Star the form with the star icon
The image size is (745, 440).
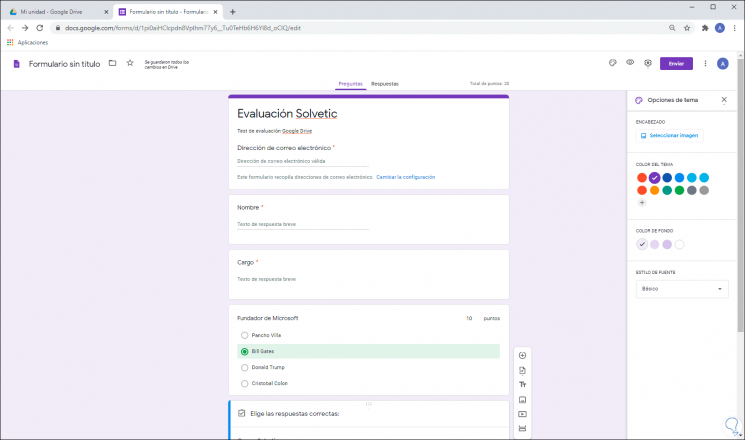click(129, 63)
